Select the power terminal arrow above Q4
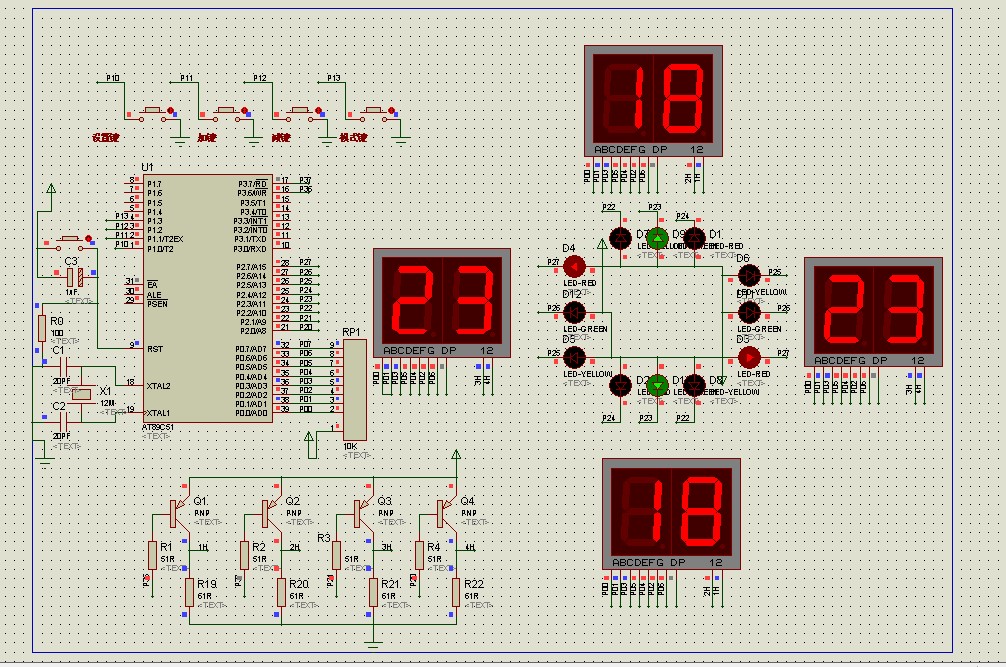 point(456,455)
